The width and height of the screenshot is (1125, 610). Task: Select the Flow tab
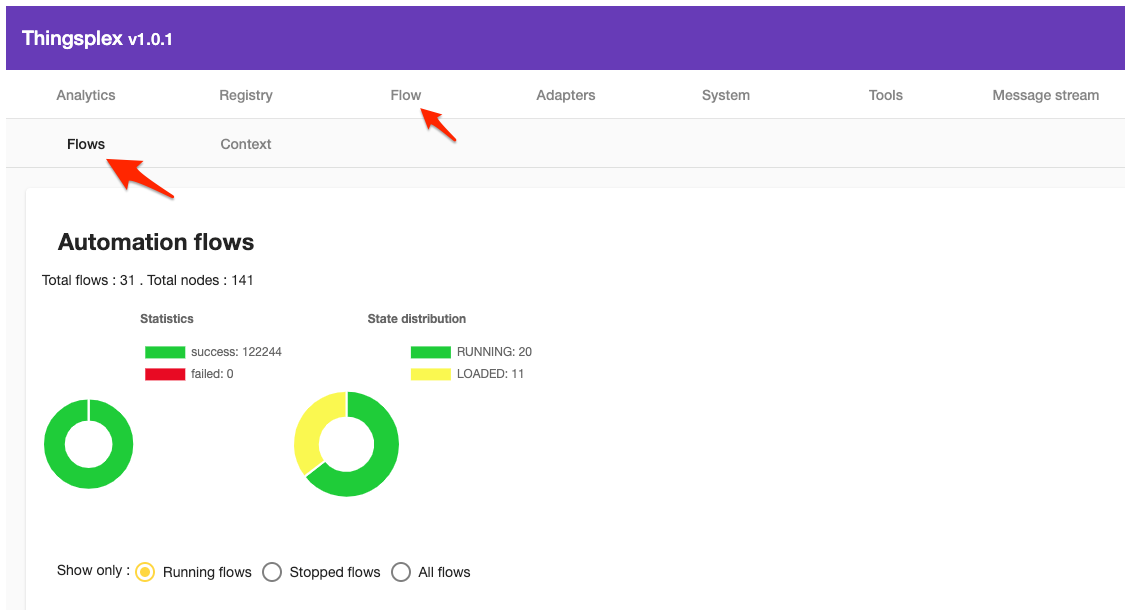click(x=405, y=95)
